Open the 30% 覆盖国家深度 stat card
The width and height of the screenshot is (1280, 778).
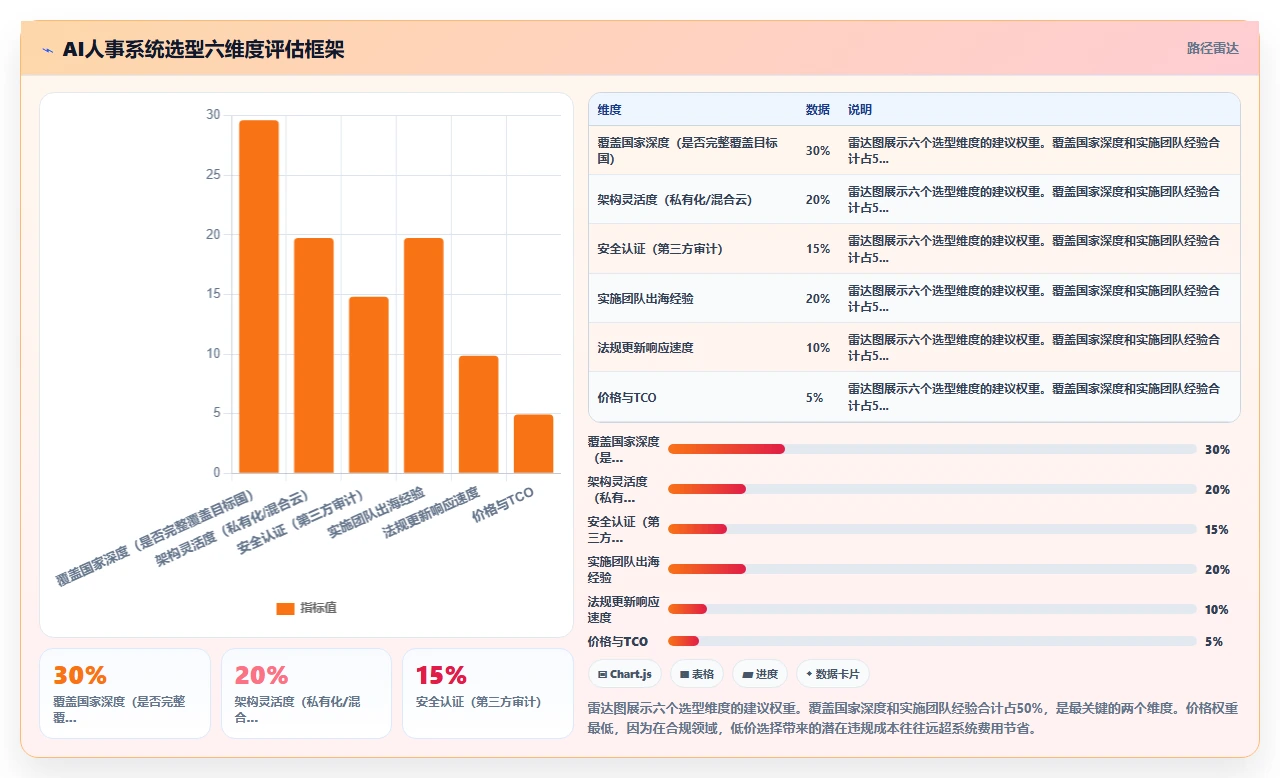click(x=125, y=693)
